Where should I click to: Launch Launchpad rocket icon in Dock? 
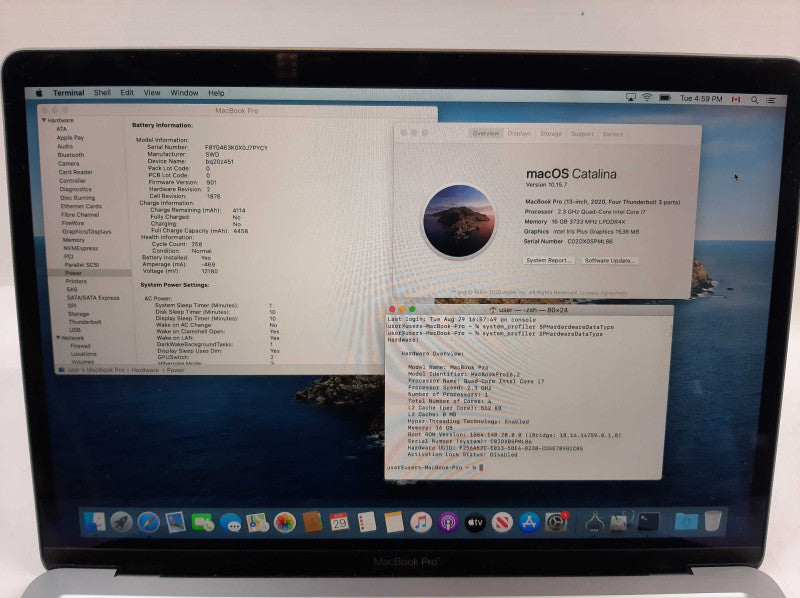point(121,522)
